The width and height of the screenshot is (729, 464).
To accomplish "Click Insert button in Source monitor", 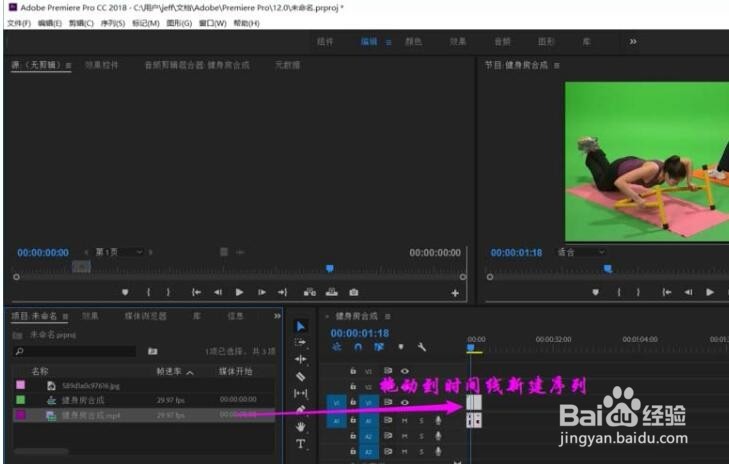I will pos(310,292).
